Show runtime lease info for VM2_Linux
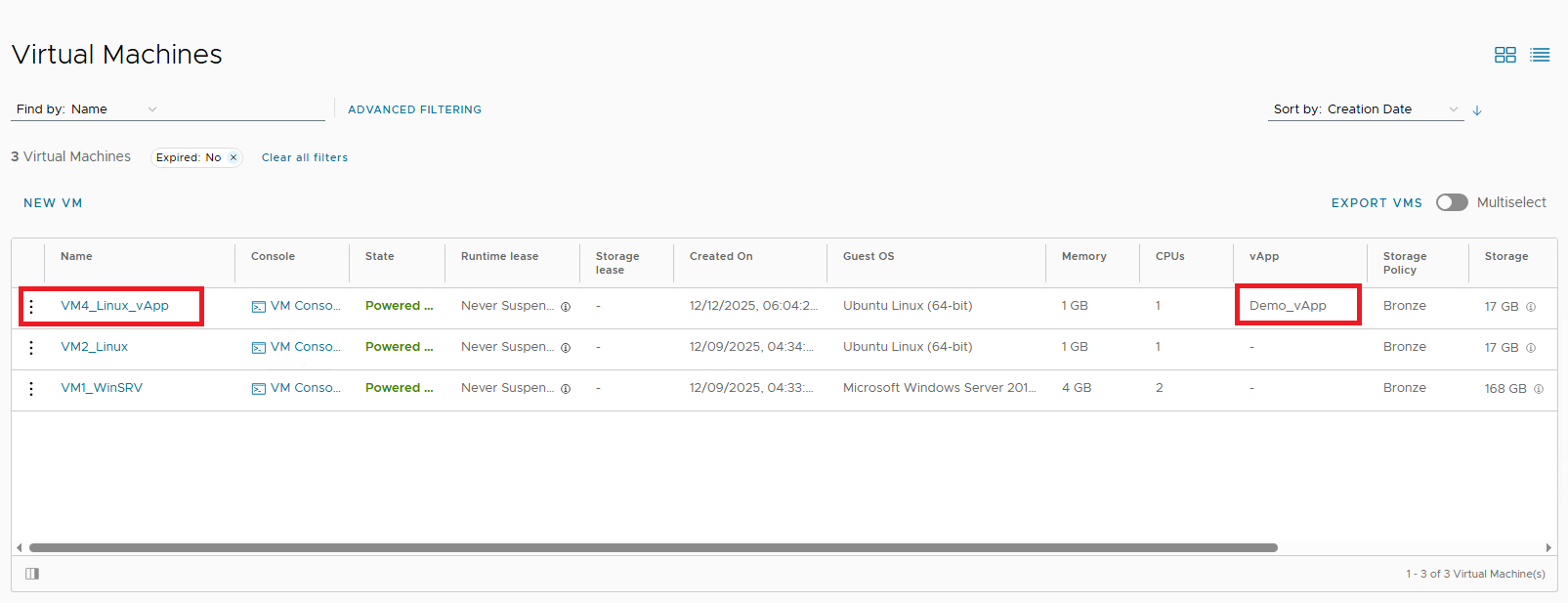The image size is (1568, 603). pos(566,348)
